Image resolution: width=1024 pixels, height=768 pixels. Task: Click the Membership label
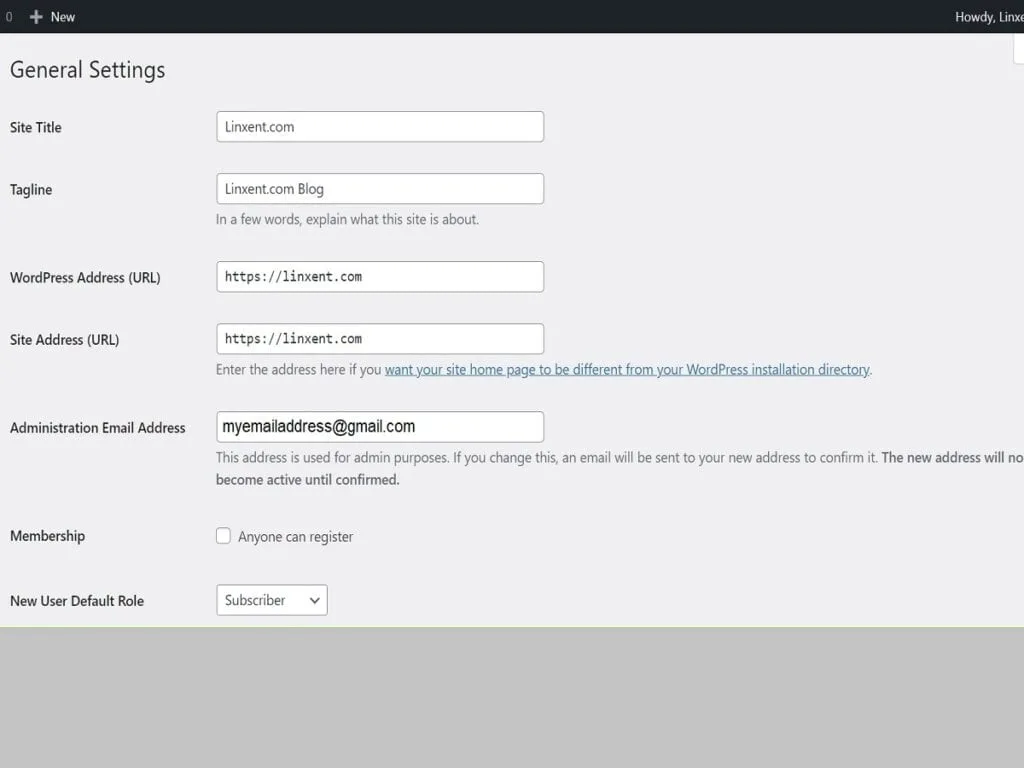tap(48, 536)
